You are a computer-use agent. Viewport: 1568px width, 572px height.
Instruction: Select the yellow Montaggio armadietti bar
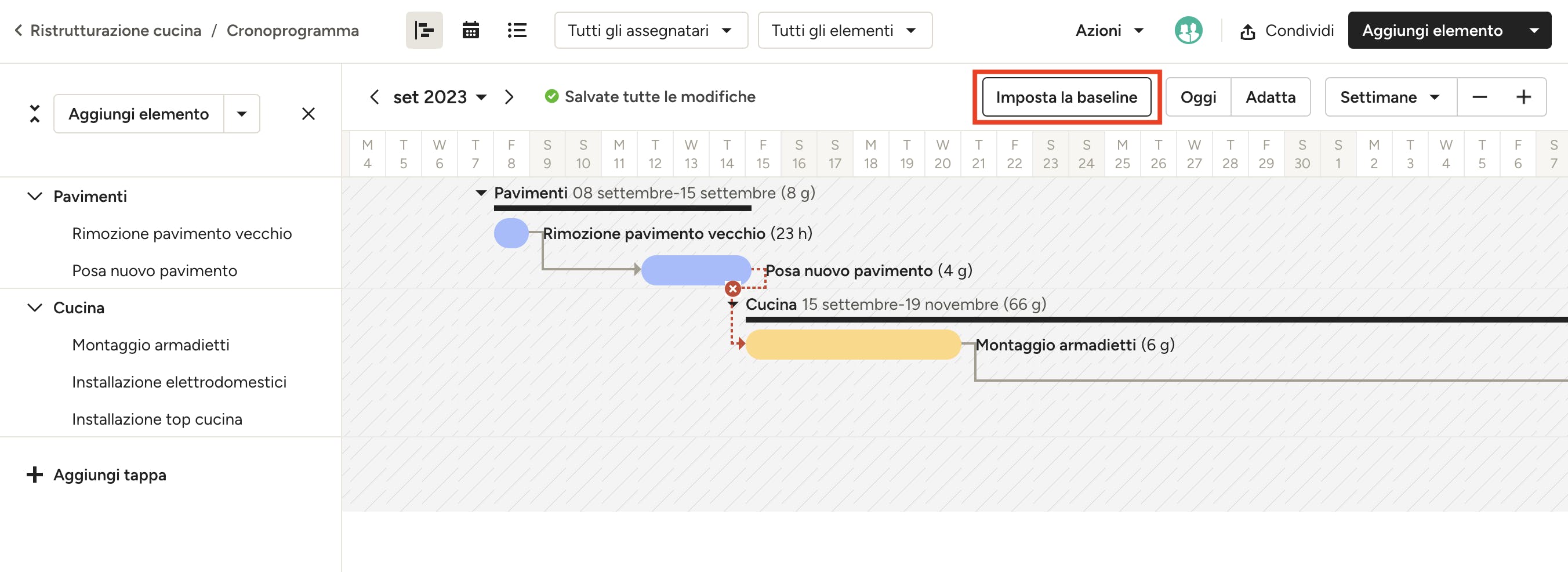click(x=852, y=345)
